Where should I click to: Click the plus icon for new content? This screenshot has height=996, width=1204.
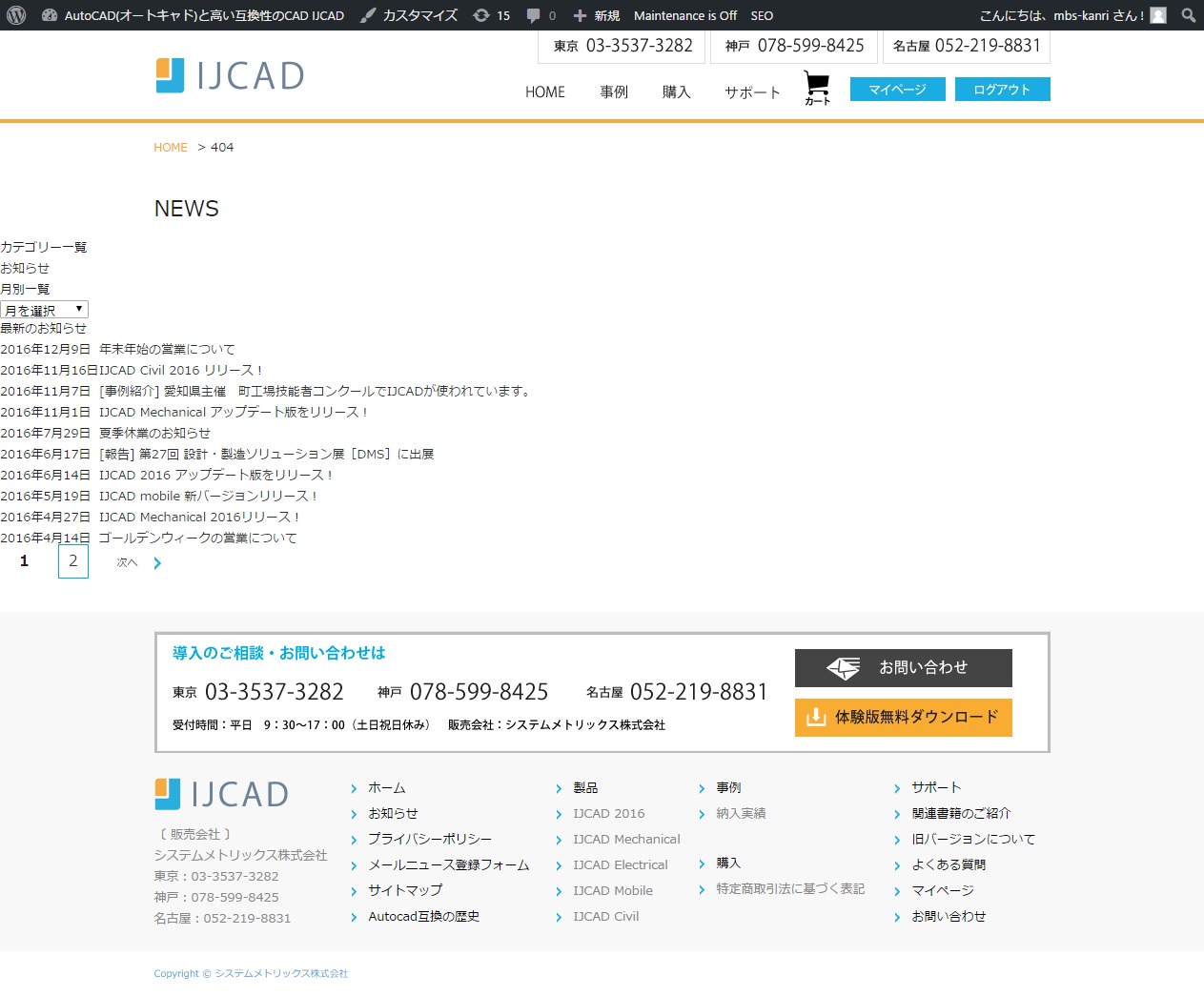tap(580, 15)
